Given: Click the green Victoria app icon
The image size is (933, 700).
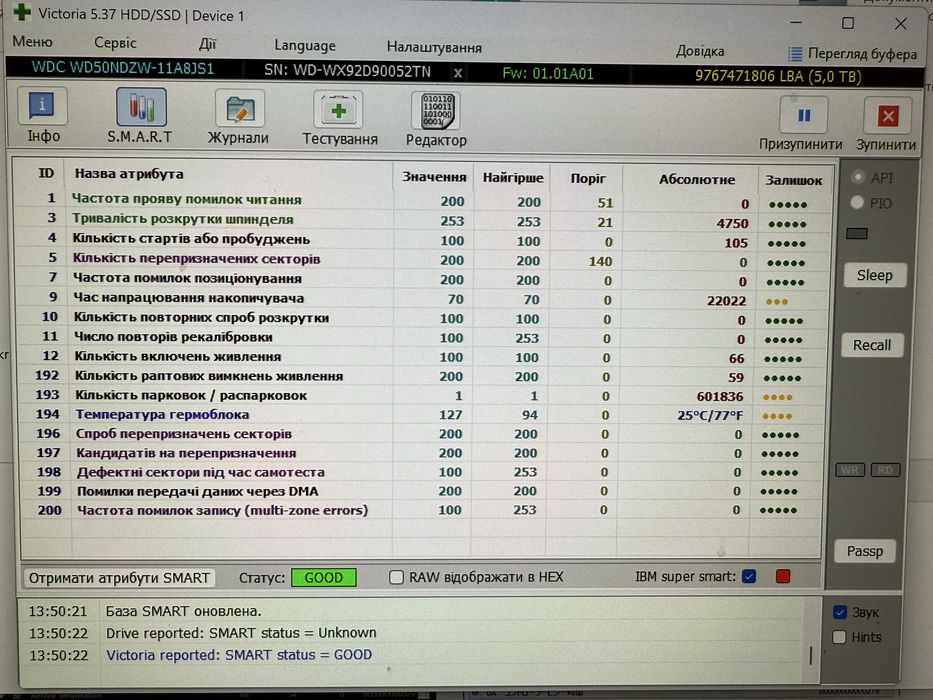Looking at the screenshot, I should [x=21, y=12].
